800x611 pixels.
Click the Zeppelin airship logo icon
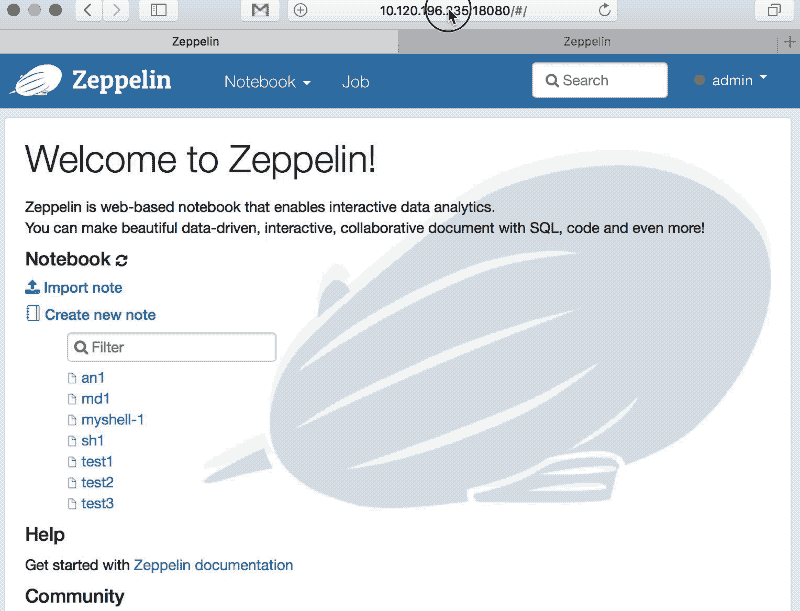click(38, 80)
